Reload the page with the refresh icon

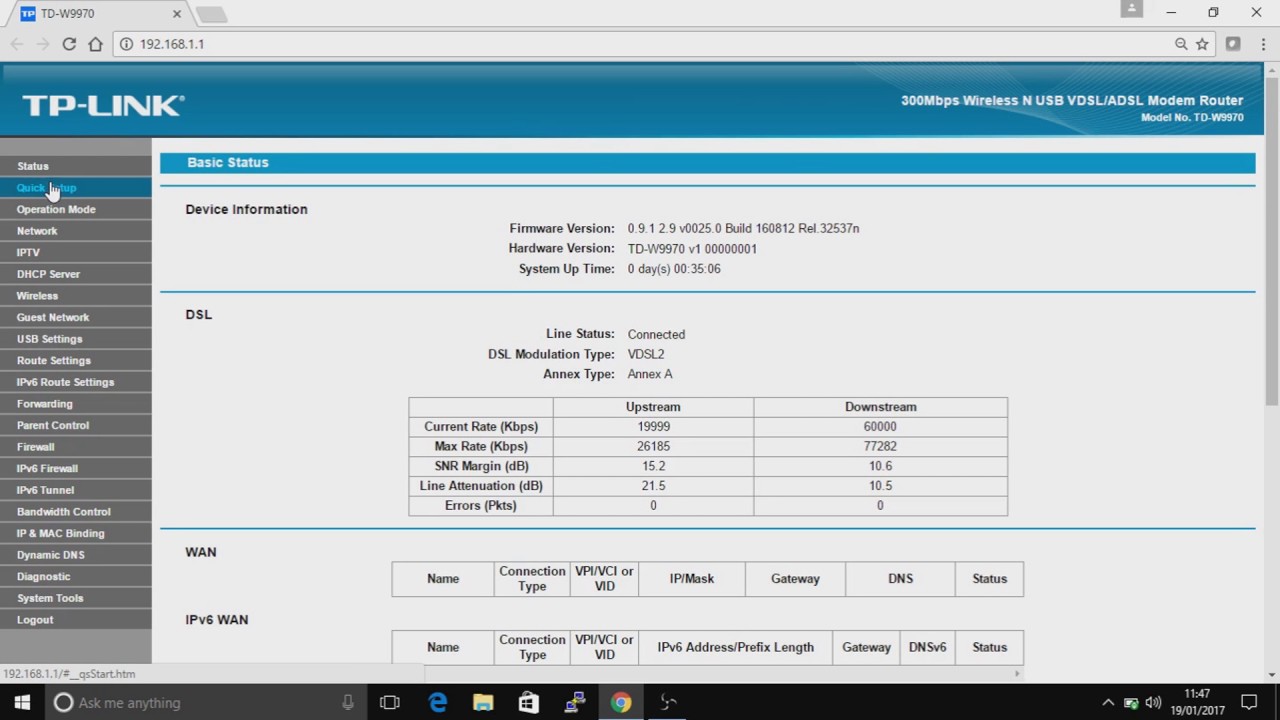click(69, 44)
